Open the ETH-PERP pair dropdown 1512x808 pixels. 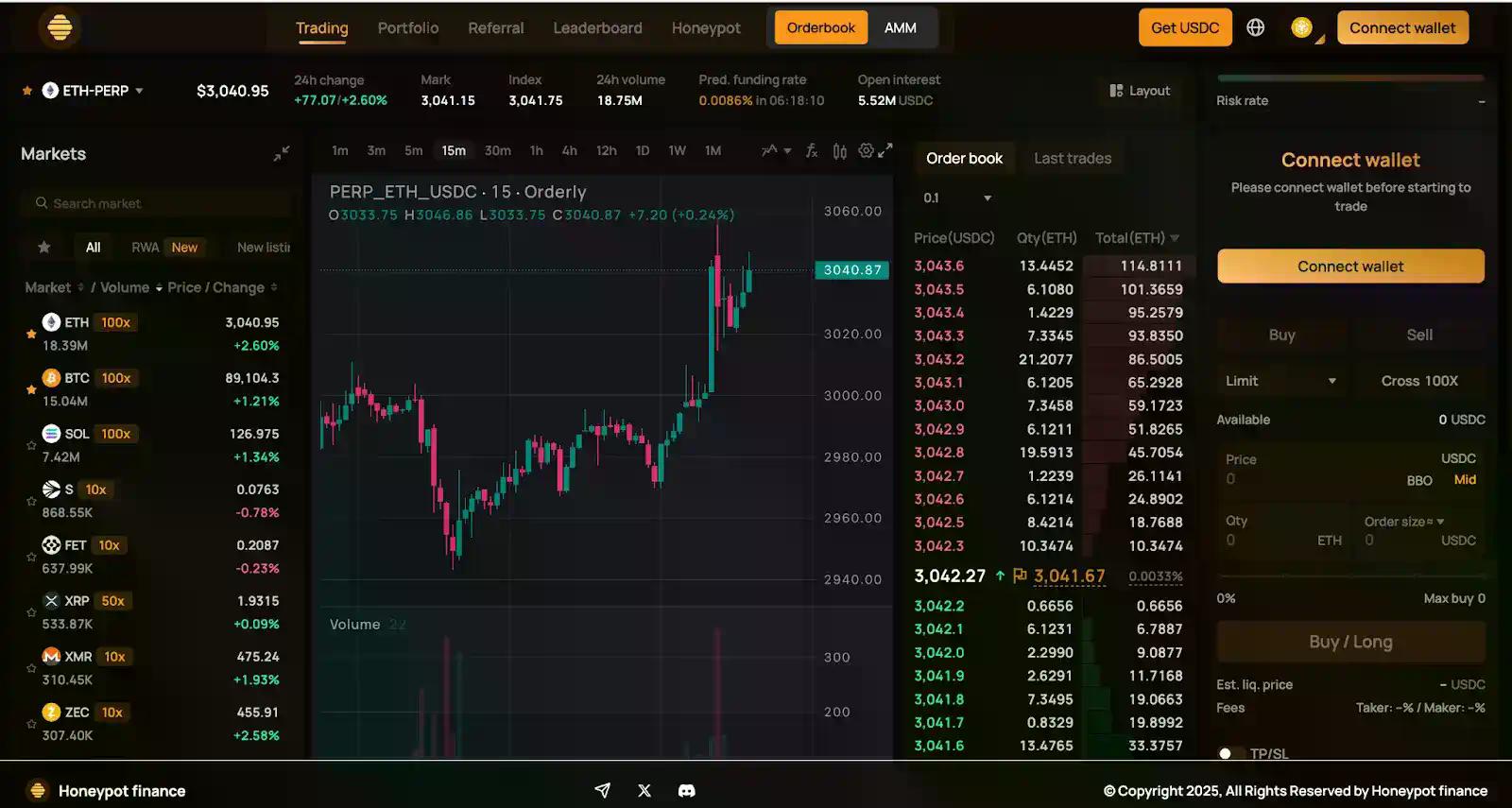click(x=92, y=91)
